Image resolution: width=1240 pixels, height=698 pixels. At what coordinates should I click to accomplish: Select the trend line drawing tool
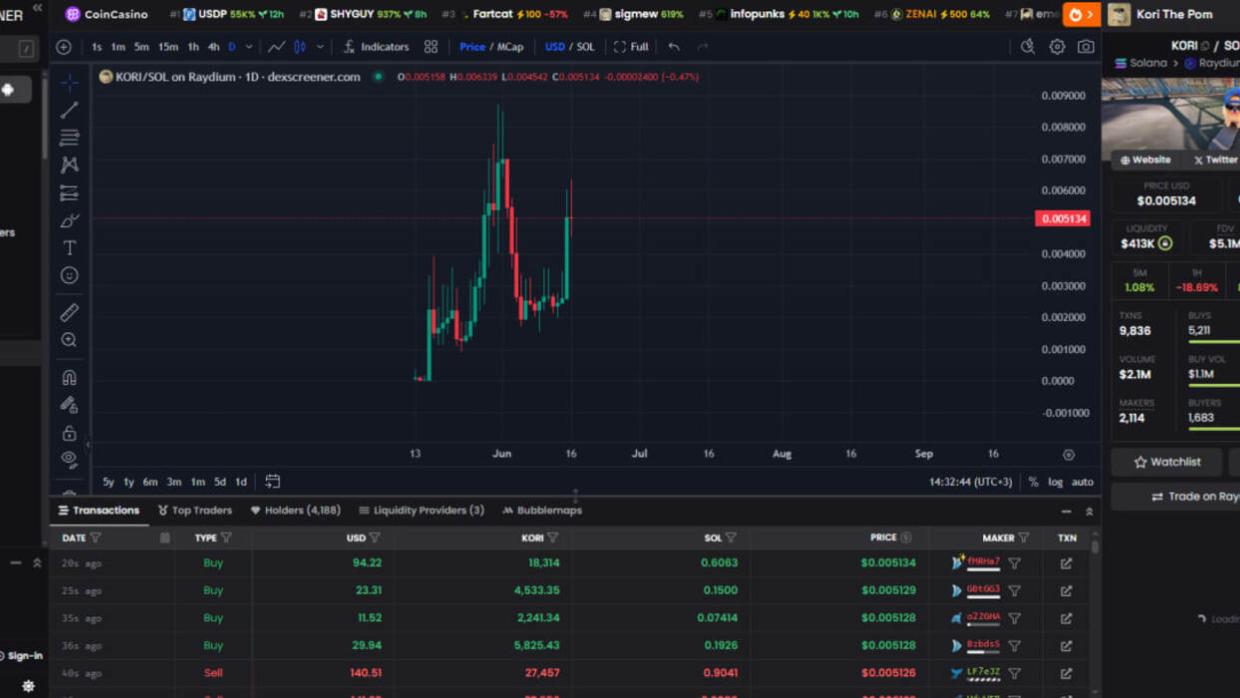(69, 110)
